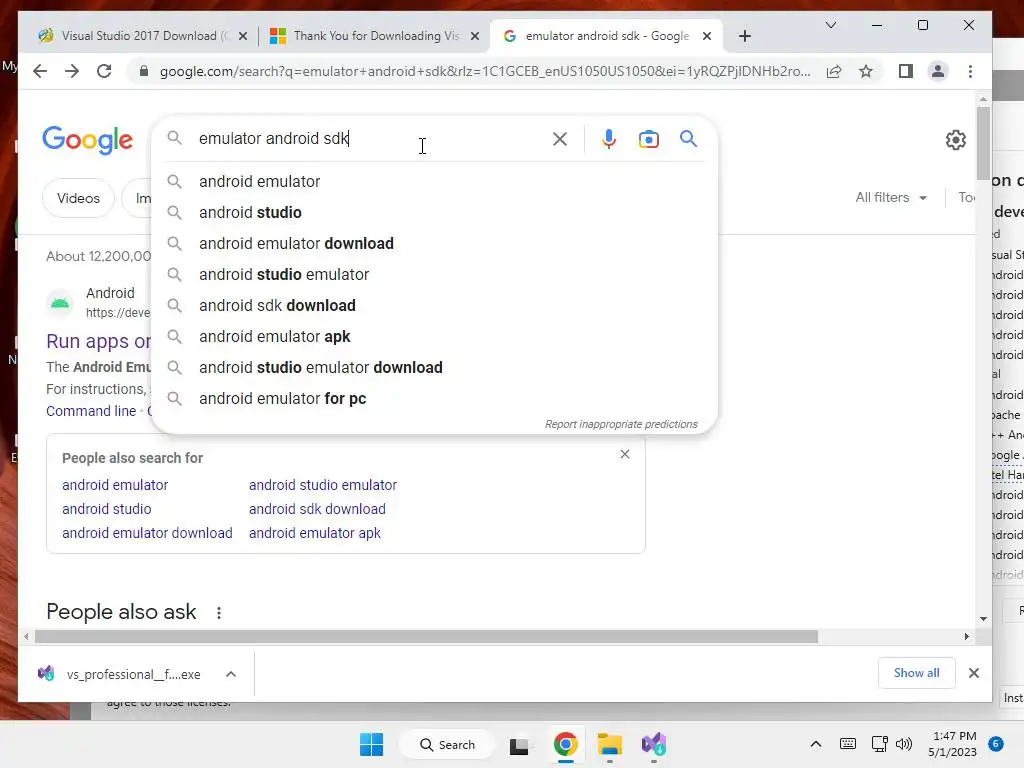Reload the Google search page
Screen dimensions: 1024x768
coord(104,71)
